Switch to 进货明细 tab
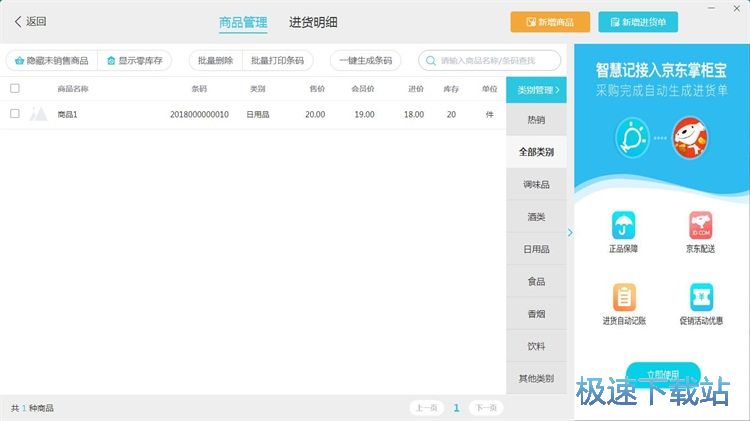This screenshot has width=750, height=421. (313, 22)
